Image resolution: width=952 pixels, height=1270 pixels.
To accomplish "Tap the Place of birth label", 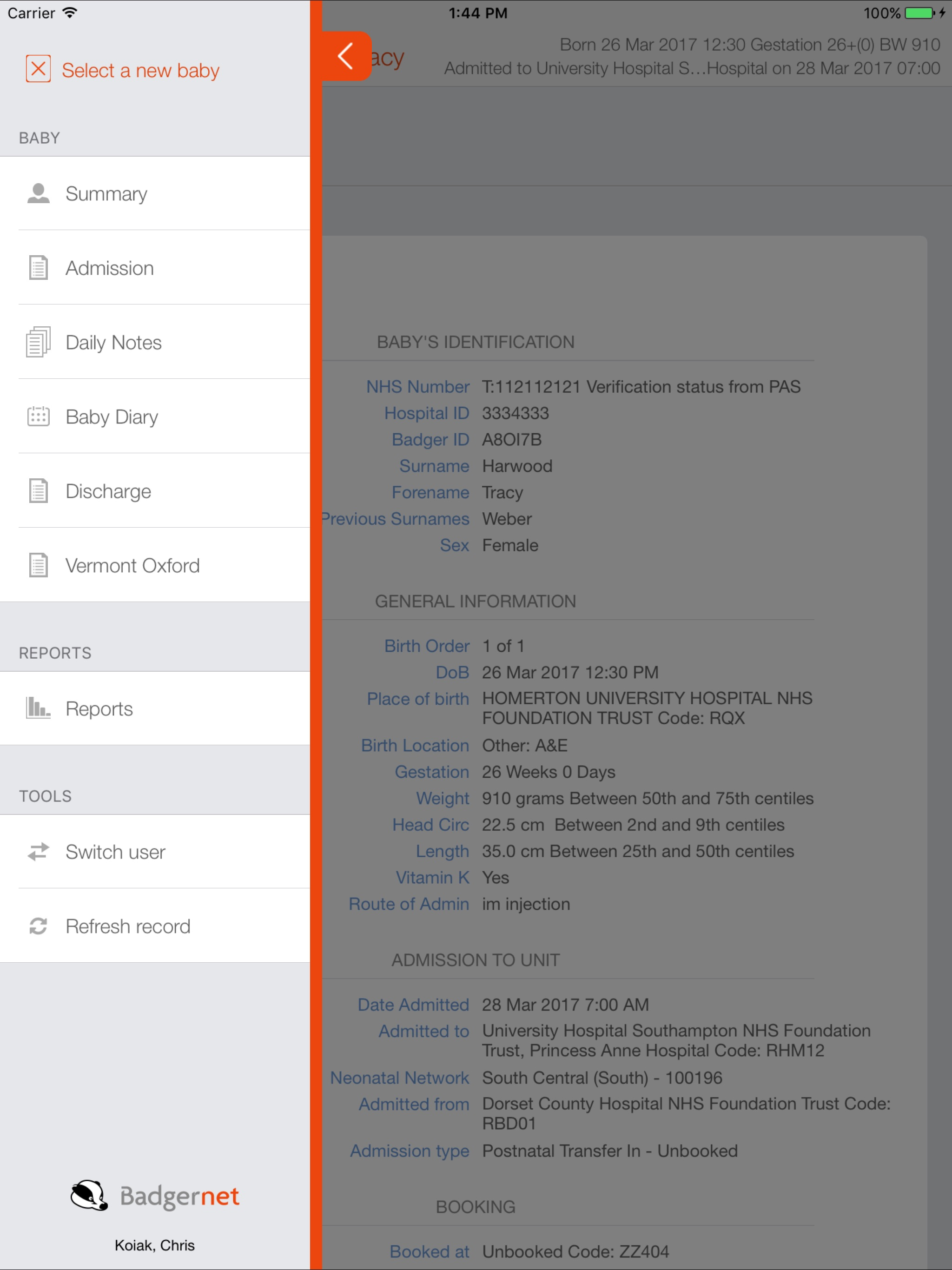I will (x=417, y=699).
